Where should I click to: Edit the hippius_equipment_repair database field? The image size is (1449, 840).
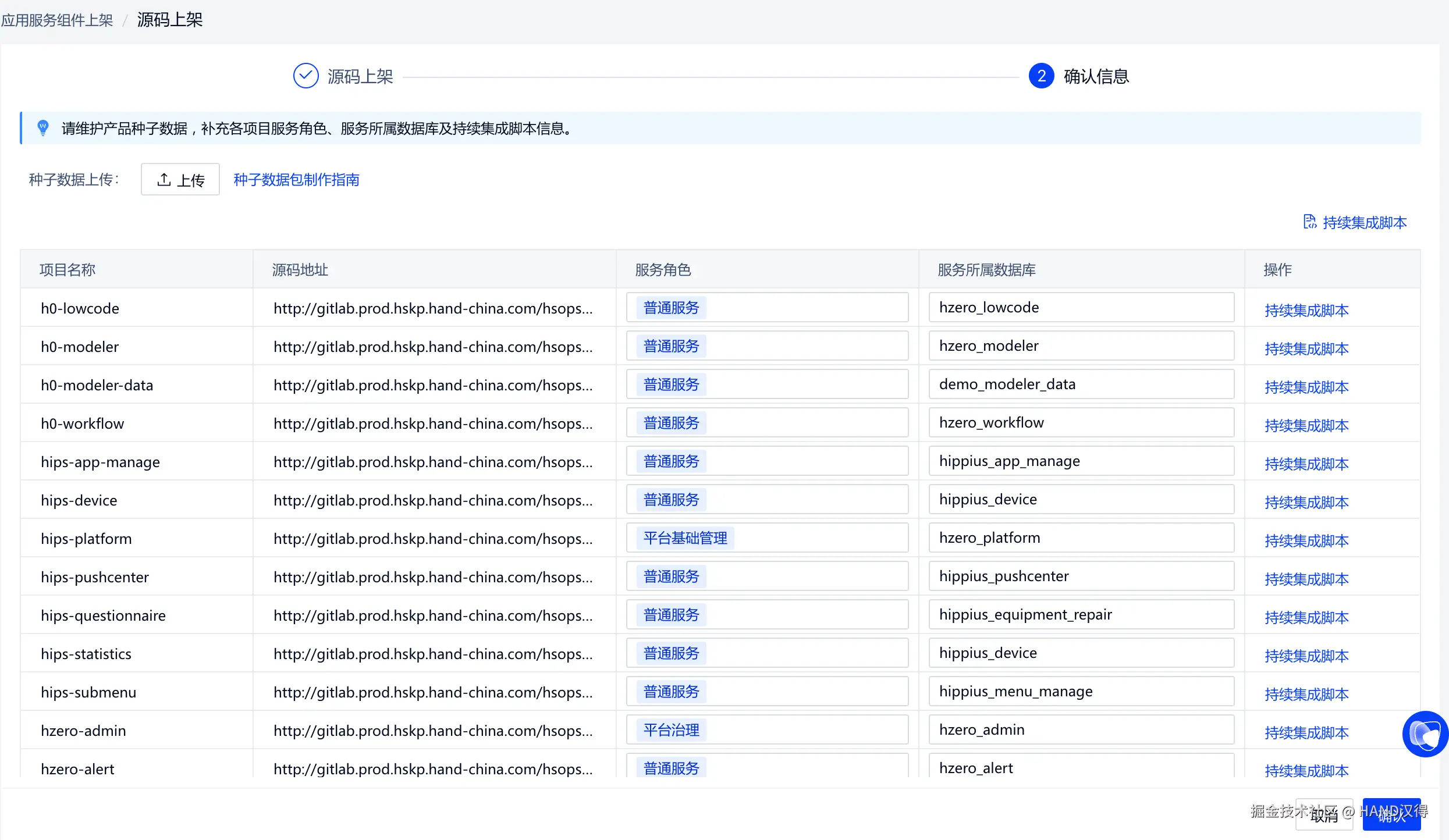tap(1081, 615)
